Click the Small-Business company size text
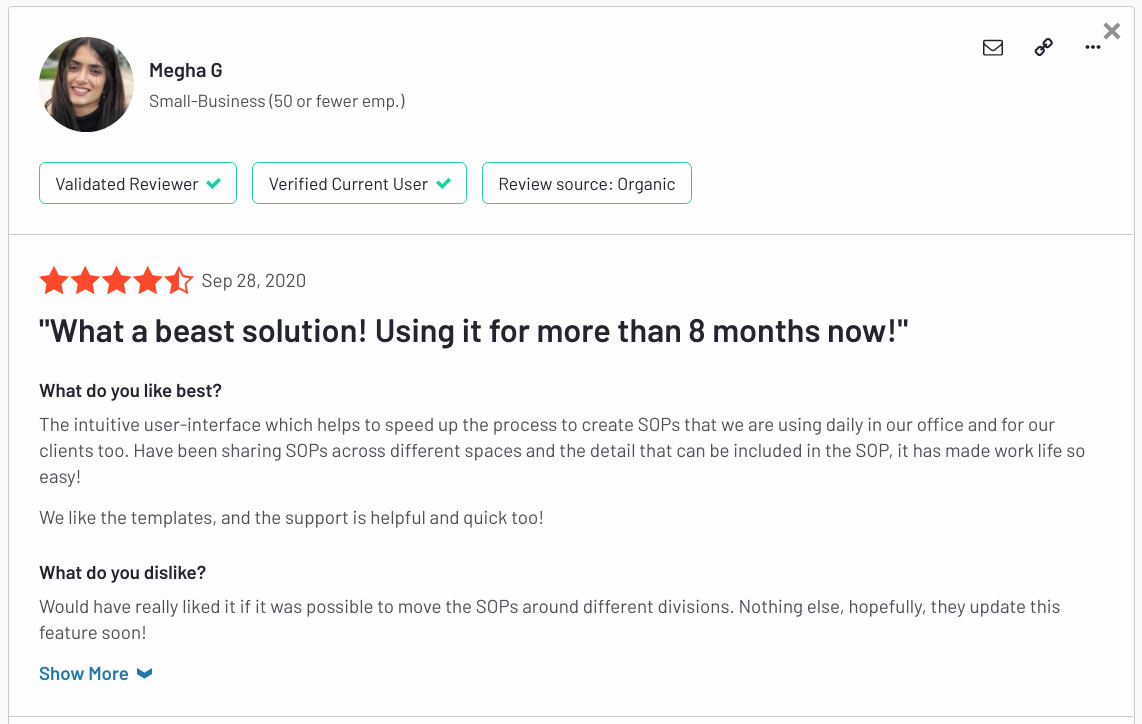Image resolution: width=1142 pixels, height=724 pixels. coord(277,101)
